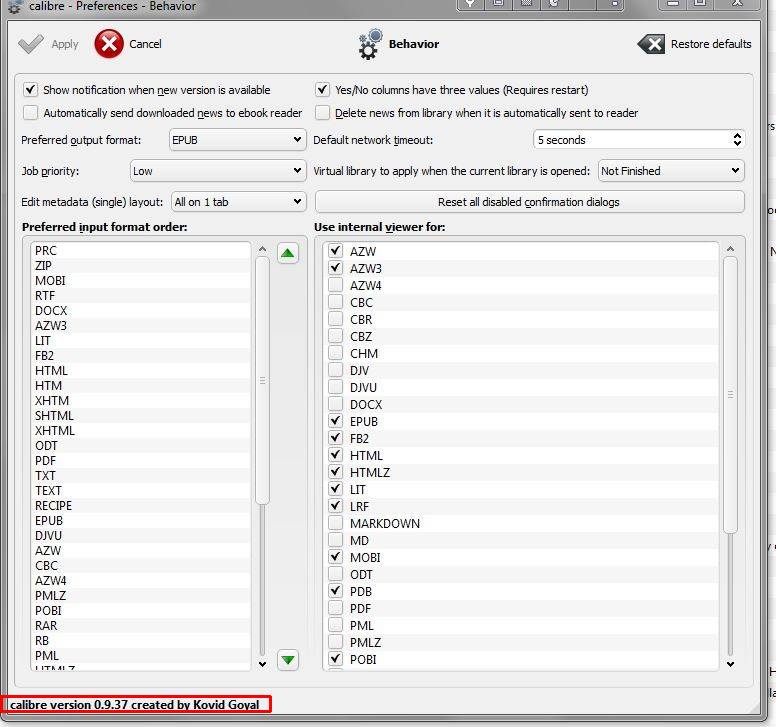Check DOCX for internal viewer
The height and width of the screenshot is (727, 776).
pos(336,404)
